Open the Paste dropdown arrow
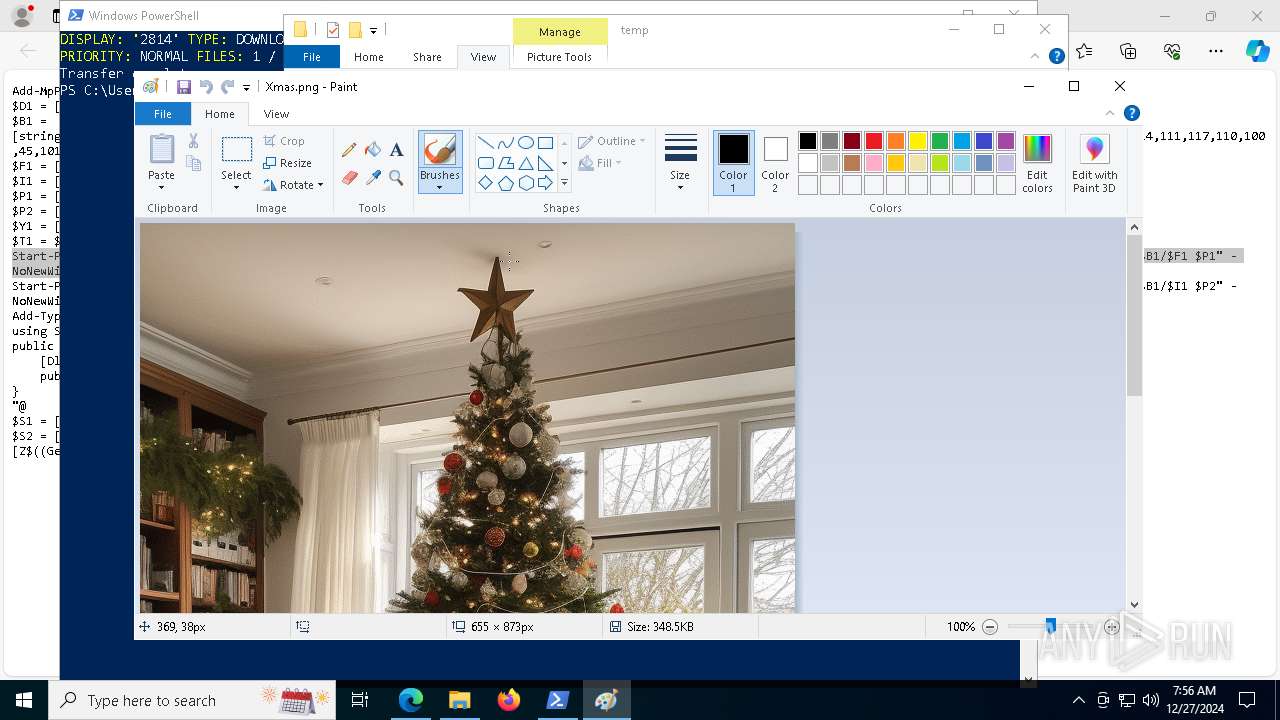1280x720 pixels. pyautogui.click(x=161, y=188)
